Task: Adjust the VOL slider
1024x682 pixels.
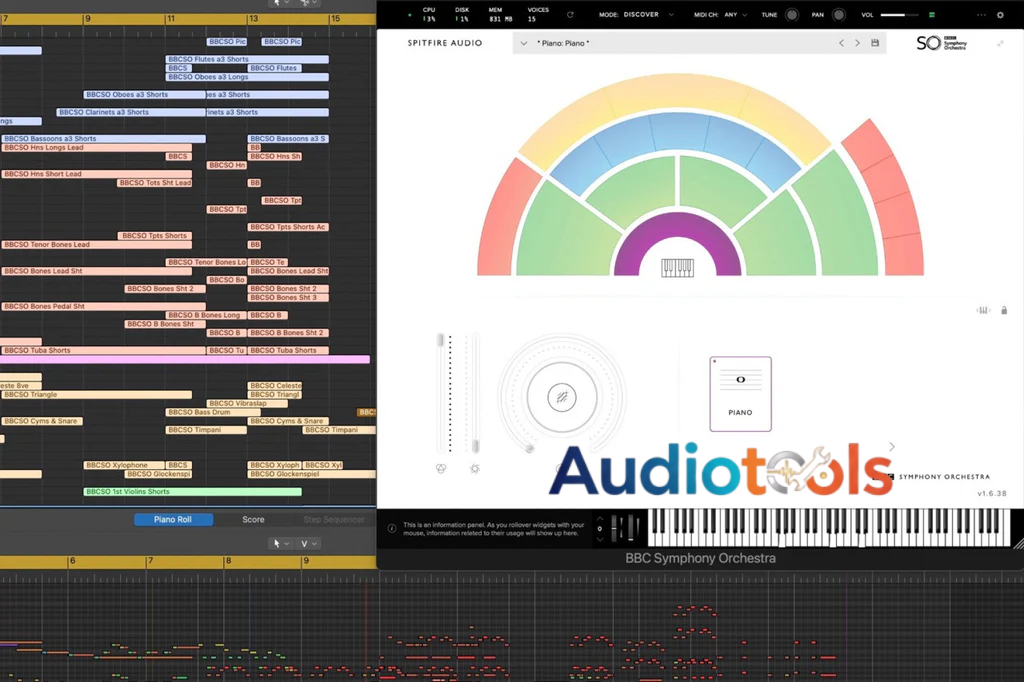Action: (x=899, y=14)
